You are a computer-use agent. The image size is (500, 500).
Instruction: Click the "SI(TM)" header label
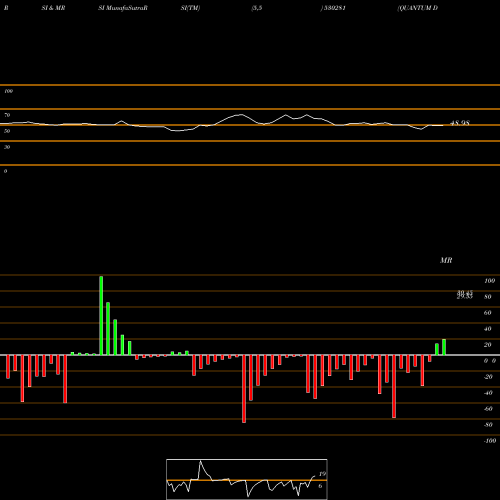click(x=190, y=8)
